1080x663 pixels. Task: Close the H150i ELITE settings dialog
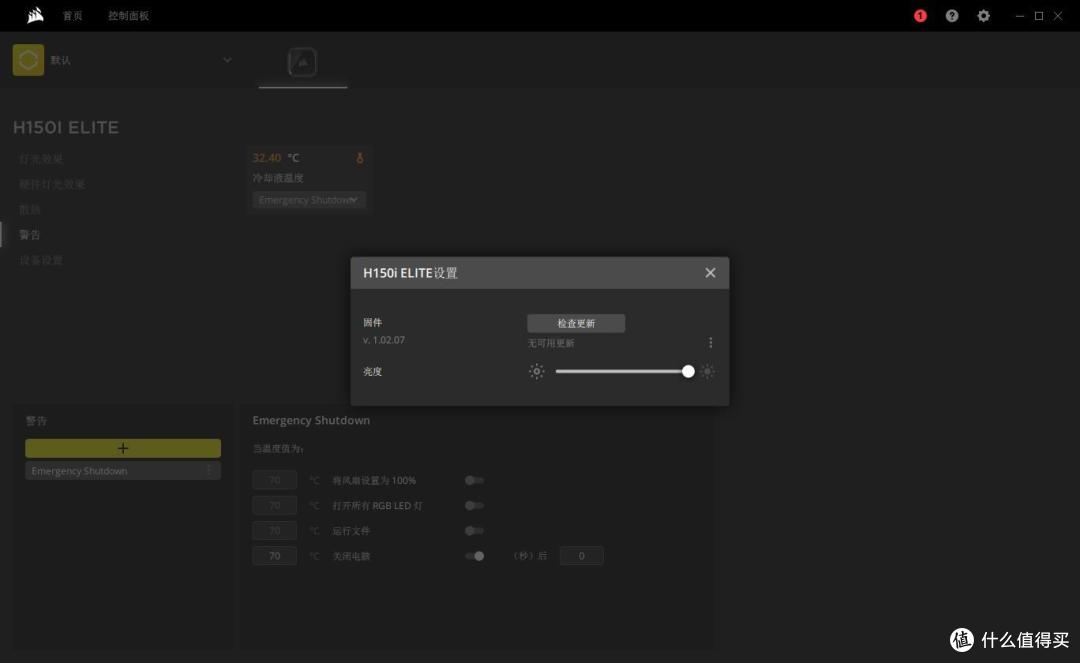(710, 273)
